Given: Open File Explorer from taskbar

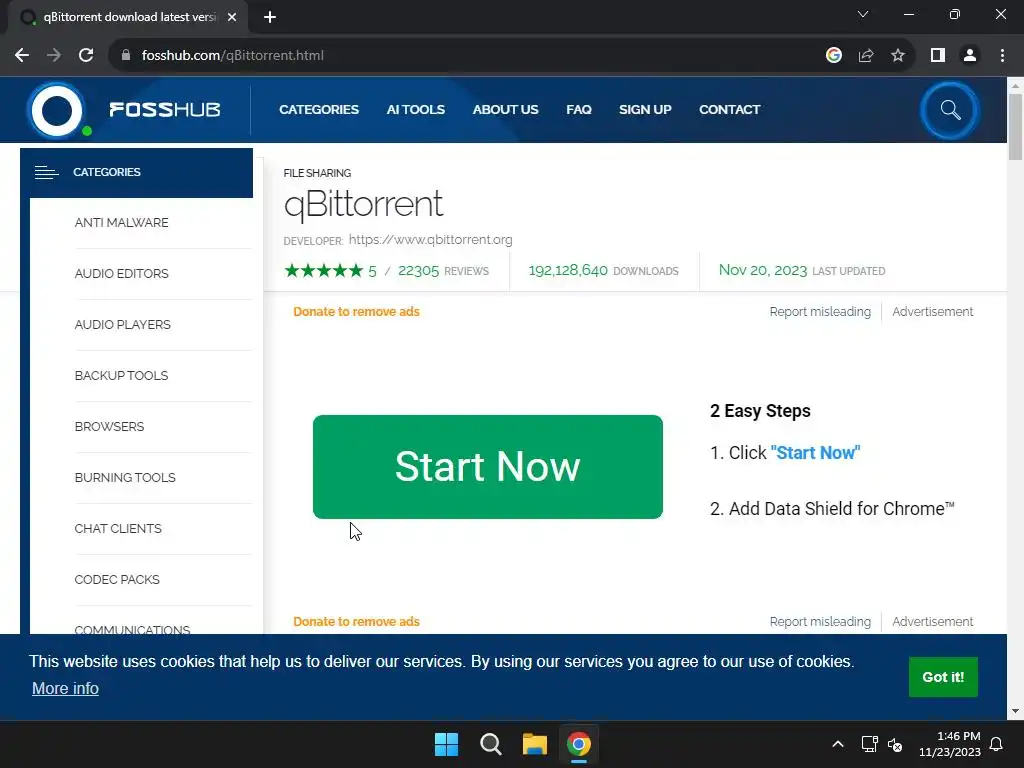Looking at the screenshot, I should (x=534, y=744).
